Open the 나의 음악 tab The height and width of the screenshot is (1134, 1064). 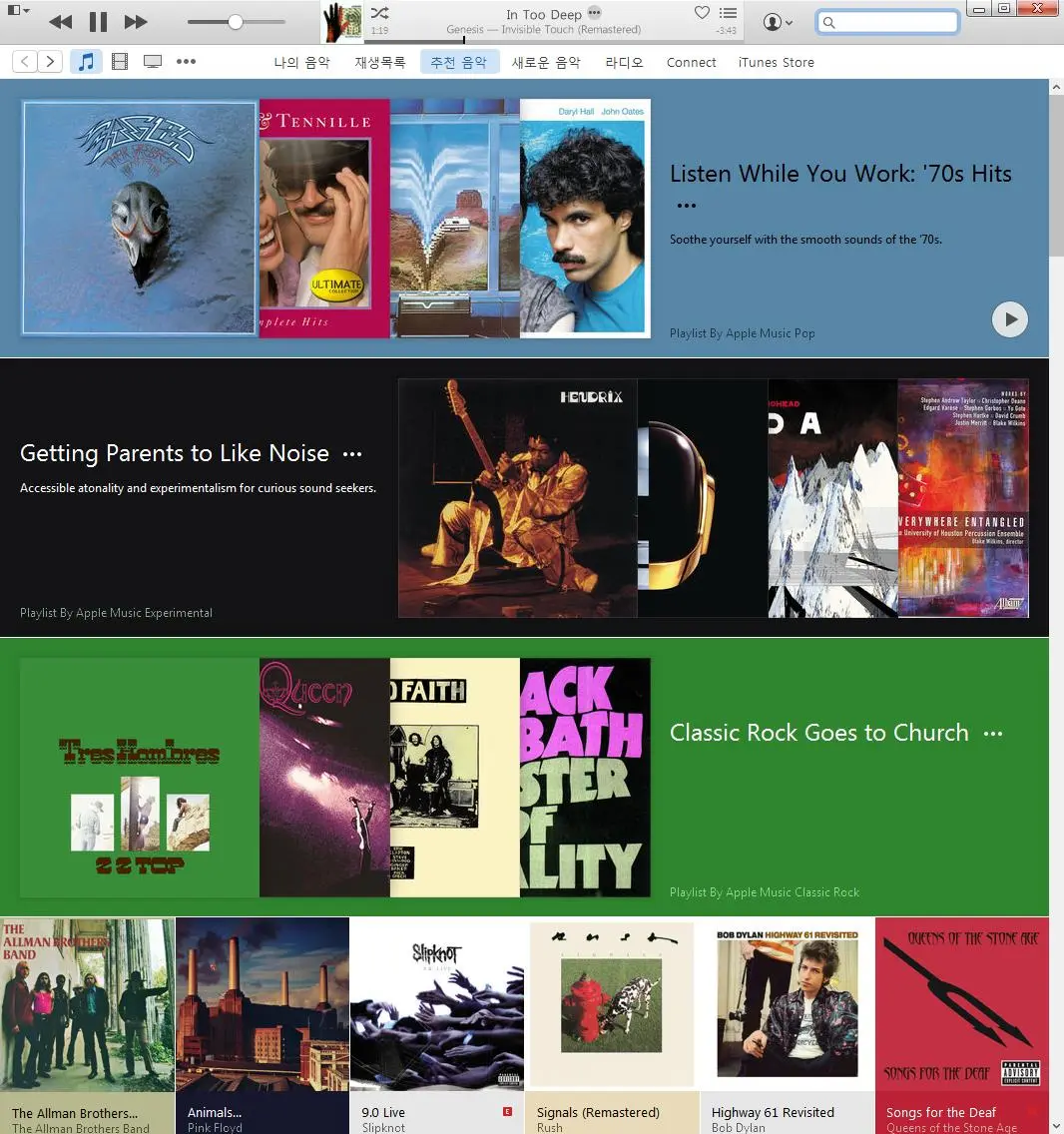(301, 62)
